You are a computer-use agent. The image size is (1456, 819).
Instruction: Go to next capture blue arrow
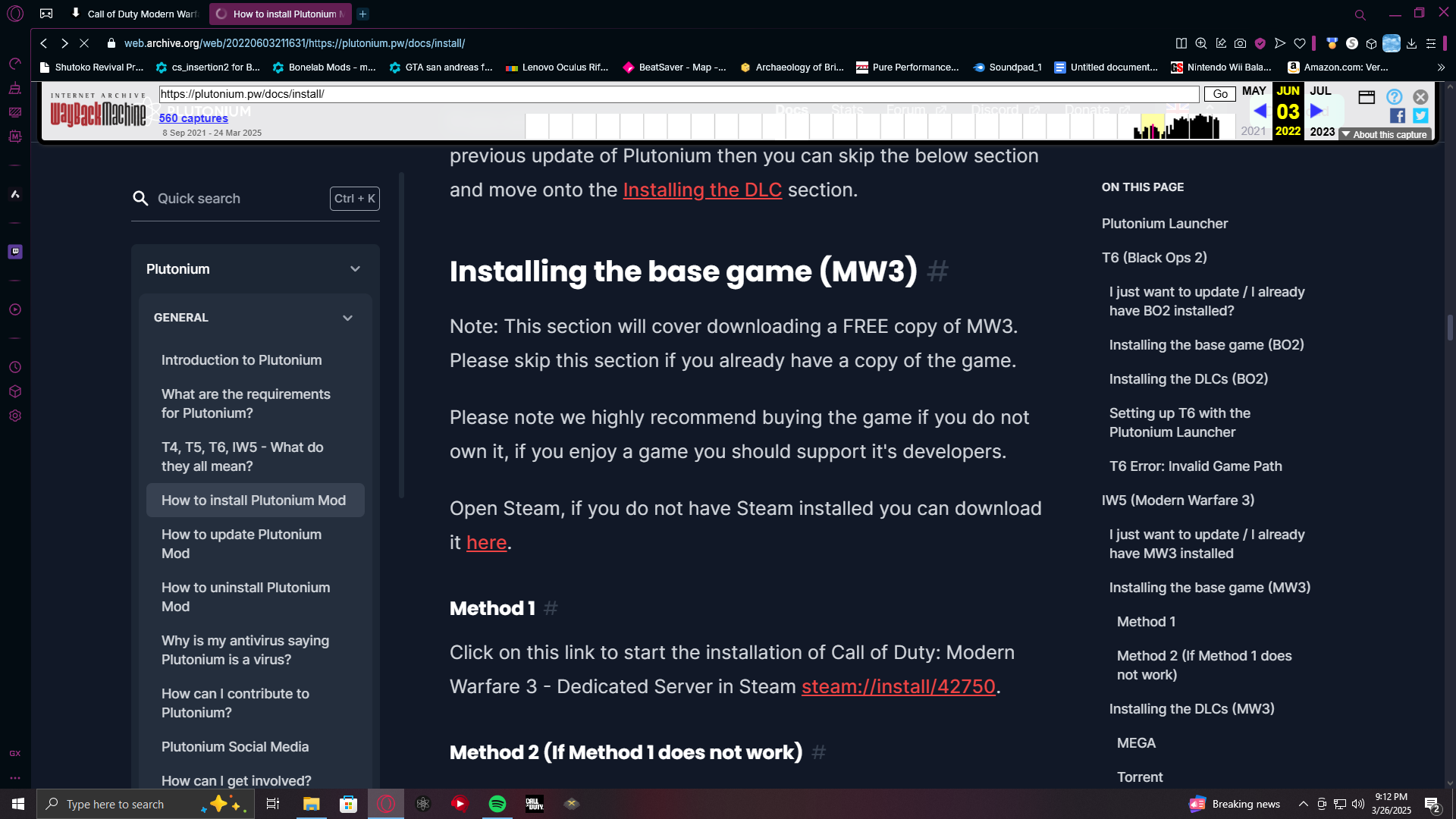(1317, 111)
